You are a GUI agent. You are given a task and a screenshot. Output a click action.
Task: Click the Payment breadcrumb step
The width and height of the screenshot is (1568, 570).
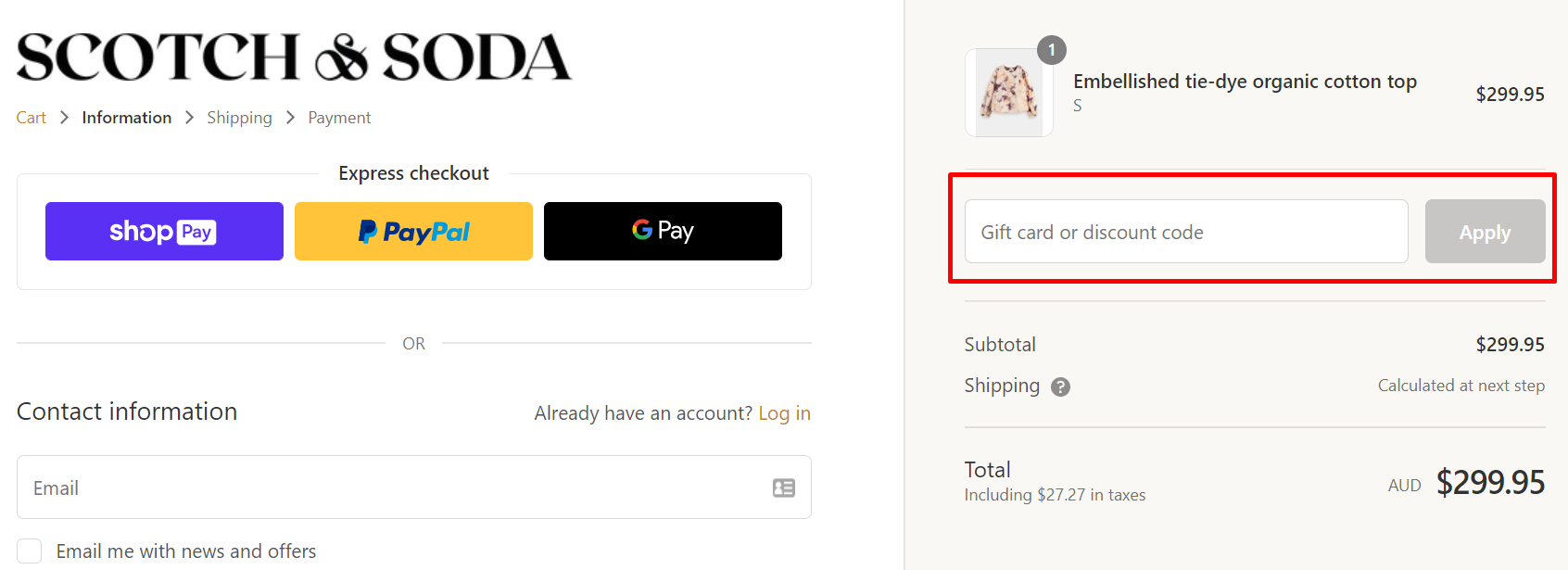pyautogui.click(x=339, y=117)
